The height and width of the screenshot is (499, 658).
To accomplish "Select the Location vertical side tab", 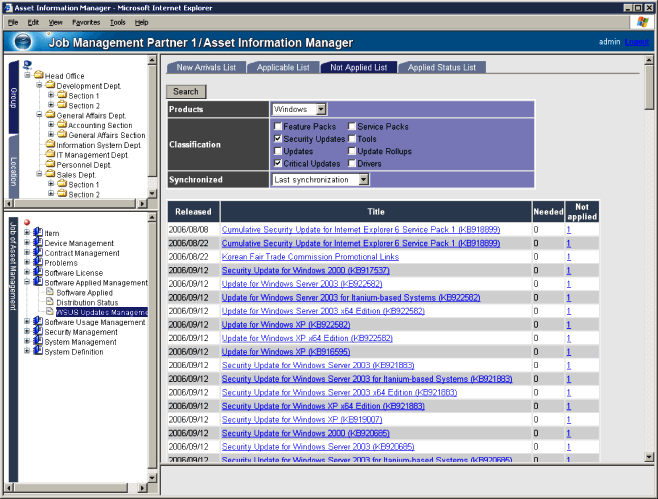I will (x=14, y=171).
